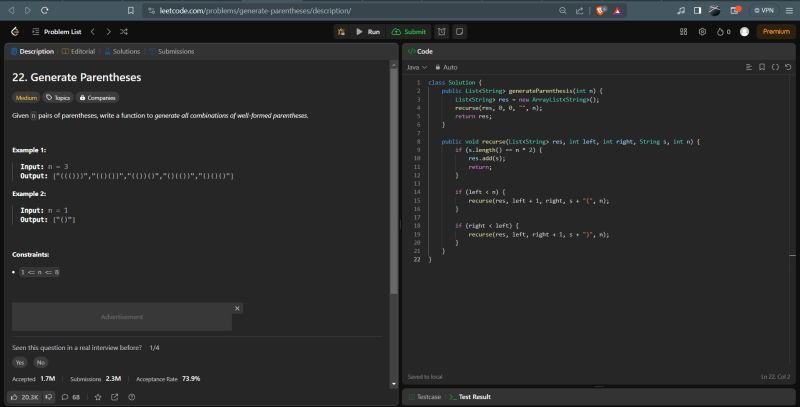This screenshot has width=800, height=407.
Task: Click the LeetCode logo icon
Action: (x=15, y=32)
